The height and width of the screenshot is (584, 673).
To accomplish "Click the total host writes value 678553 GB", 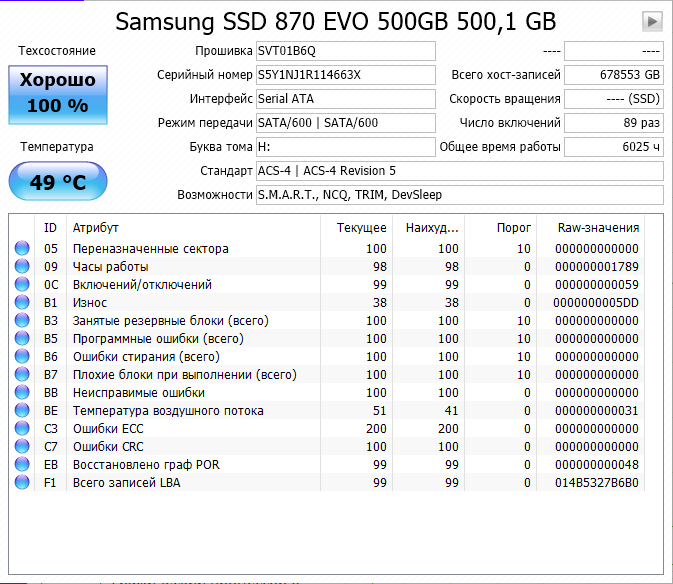I will click(x=614, y=75).
